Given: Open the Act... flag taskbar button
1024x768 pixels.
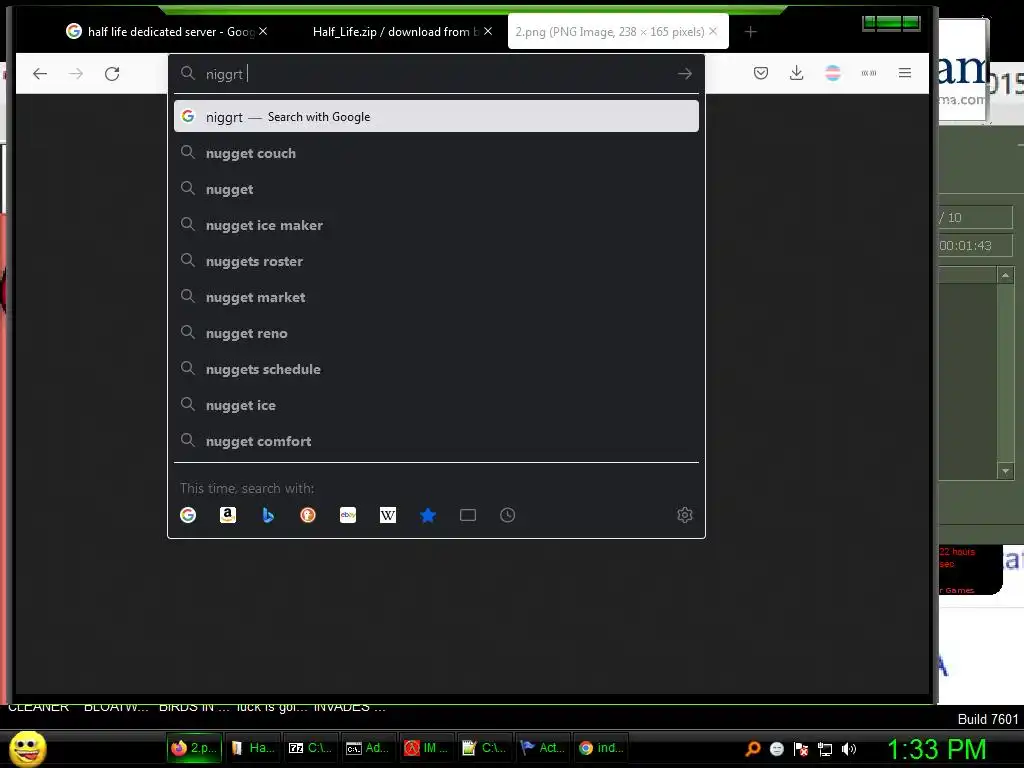Looking at the screenshot, I should (542, 748).
